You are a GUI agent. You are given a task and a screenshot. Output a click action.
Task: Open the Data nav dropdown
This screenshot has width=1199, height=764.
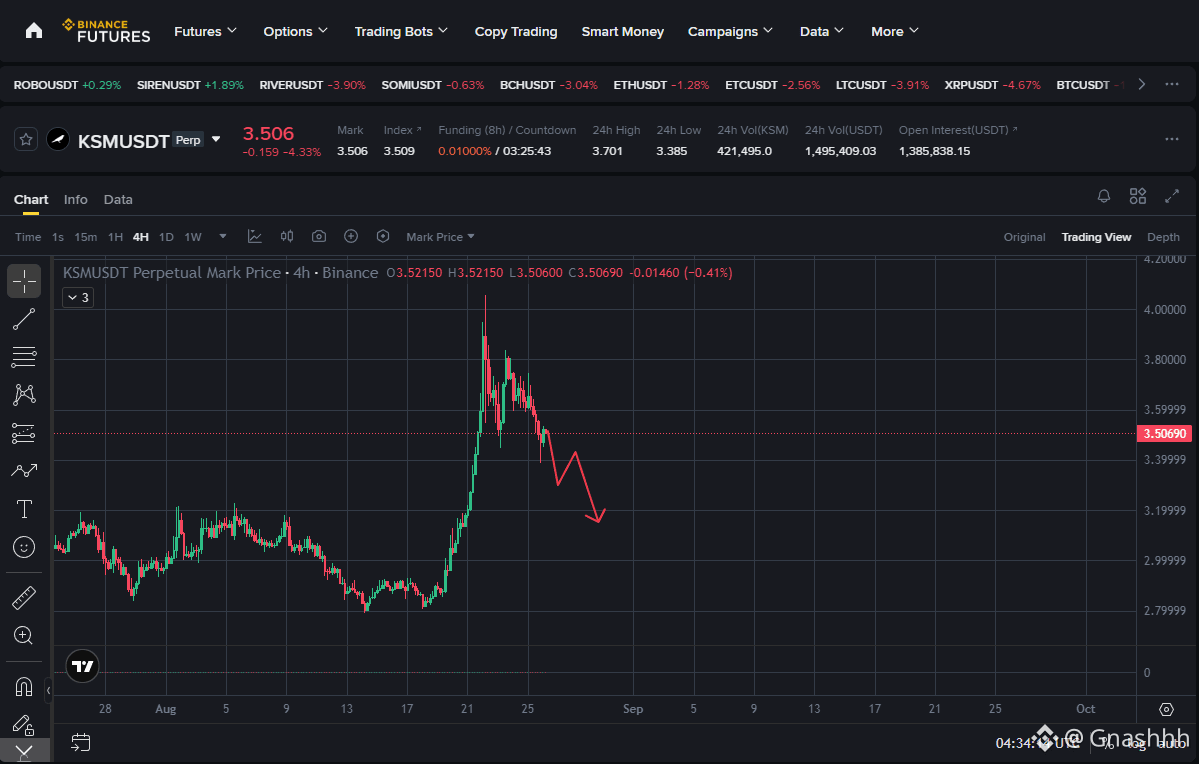pyautogui.click(x=821, y=31)
